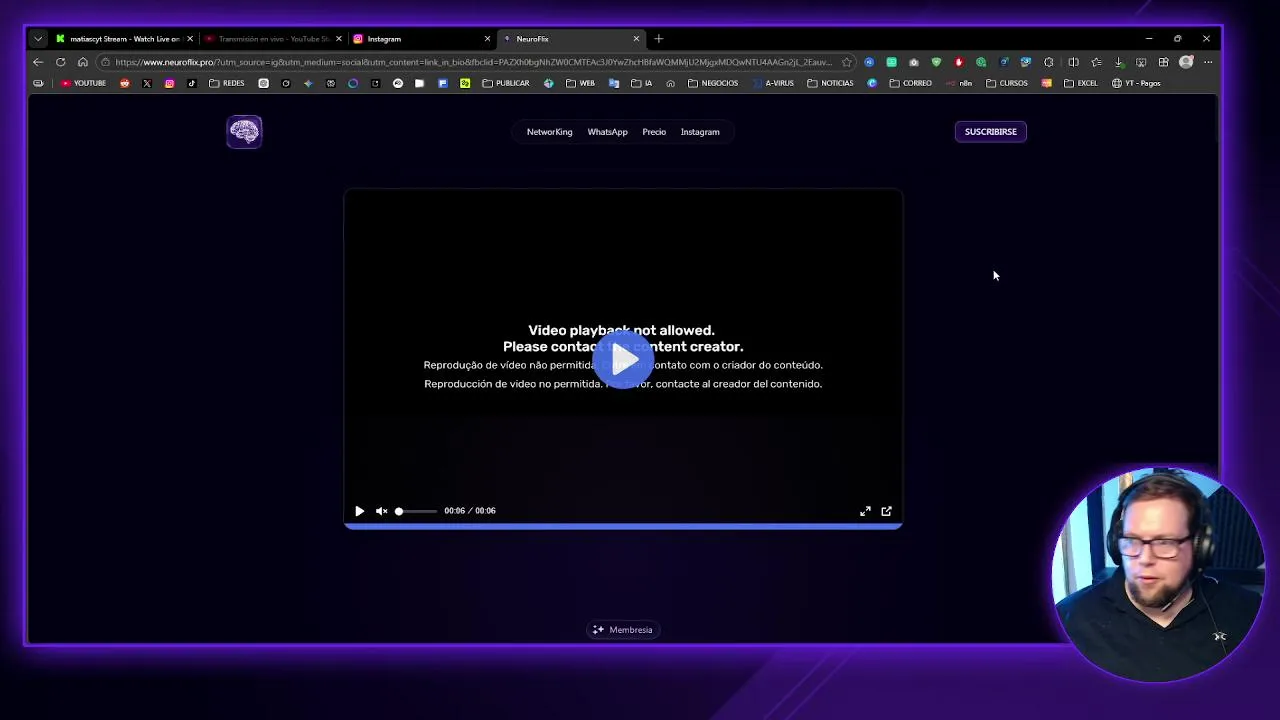
Task: Expand the NEGOCIOS bookmark folder
Action: click(713, 83)
